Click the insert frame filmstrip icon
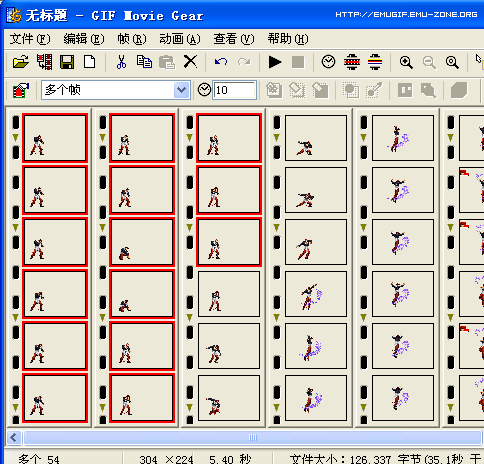This screenshot has height=464, width=484. click(45, 62)
